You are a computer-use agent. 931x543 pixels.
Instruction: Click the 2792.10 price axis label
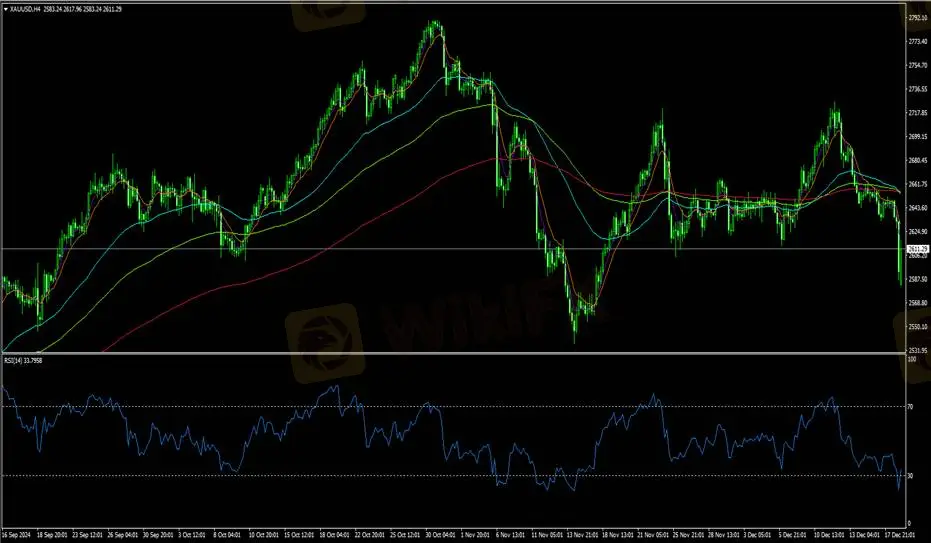click(x=918, y=18)
